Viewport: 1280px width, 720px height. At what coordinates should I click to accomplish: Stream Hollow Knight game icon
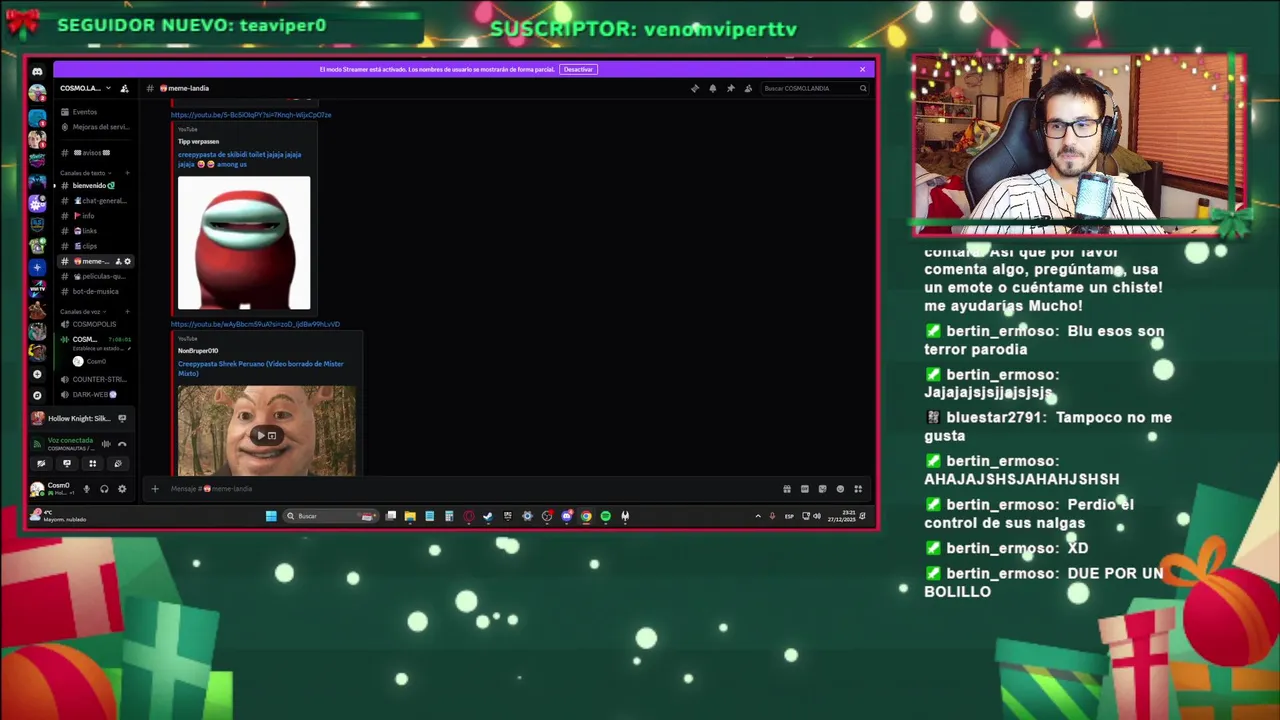tap(122, 418)
